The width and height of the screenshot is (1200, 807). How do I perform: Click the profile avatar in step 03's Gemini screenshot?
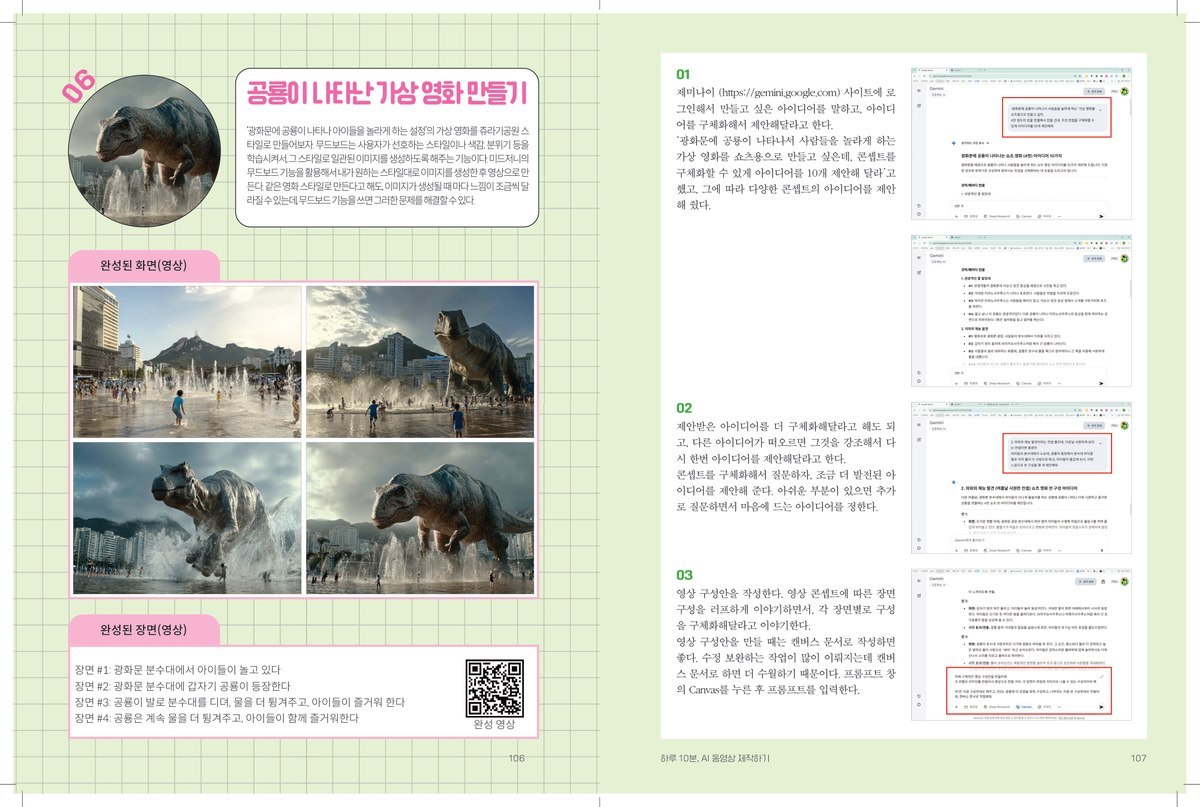point(1124,582)
